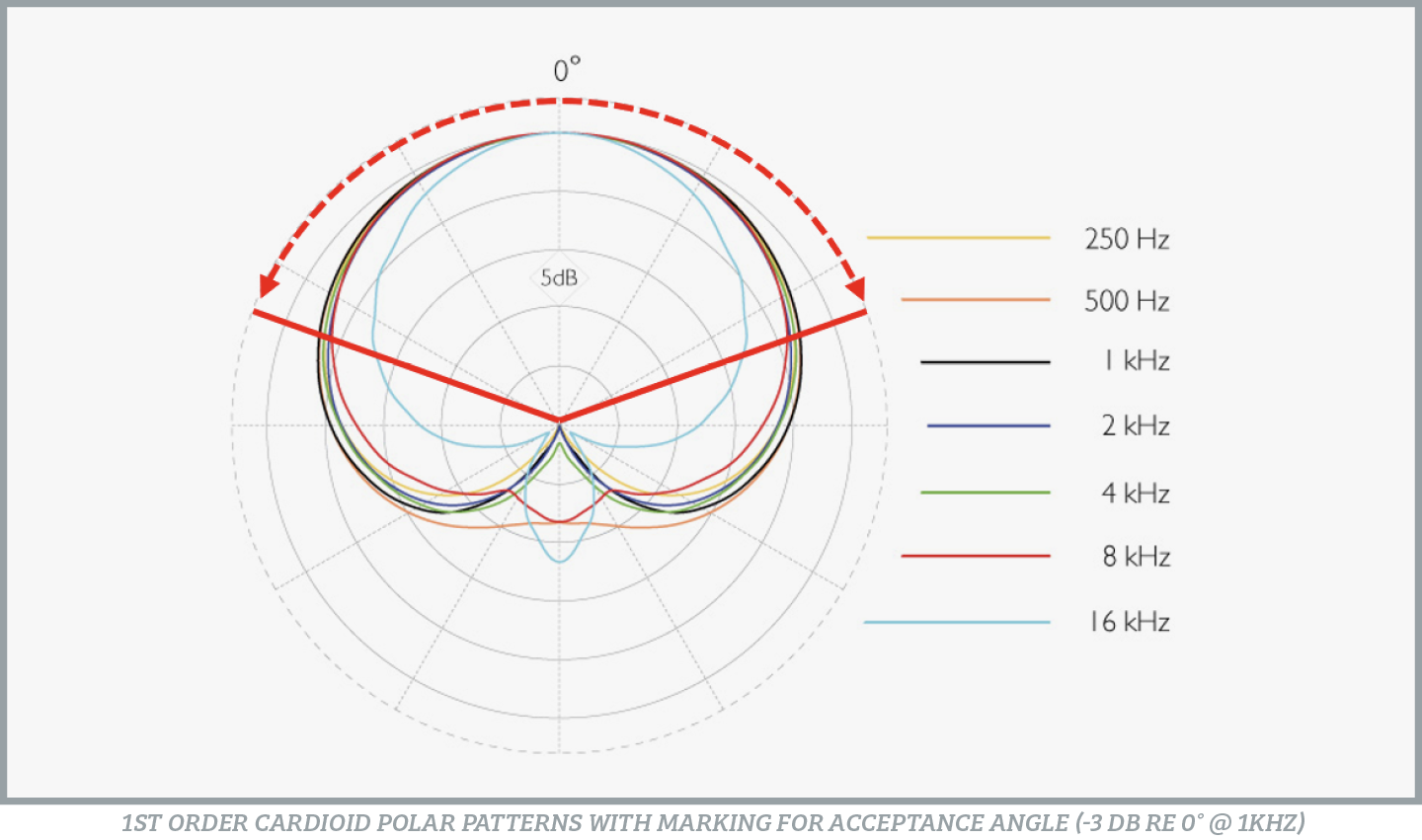The height and width of the screenshot is (840, 1422).
Task: Click the 0° label above the plot
Action: (566, 70)
